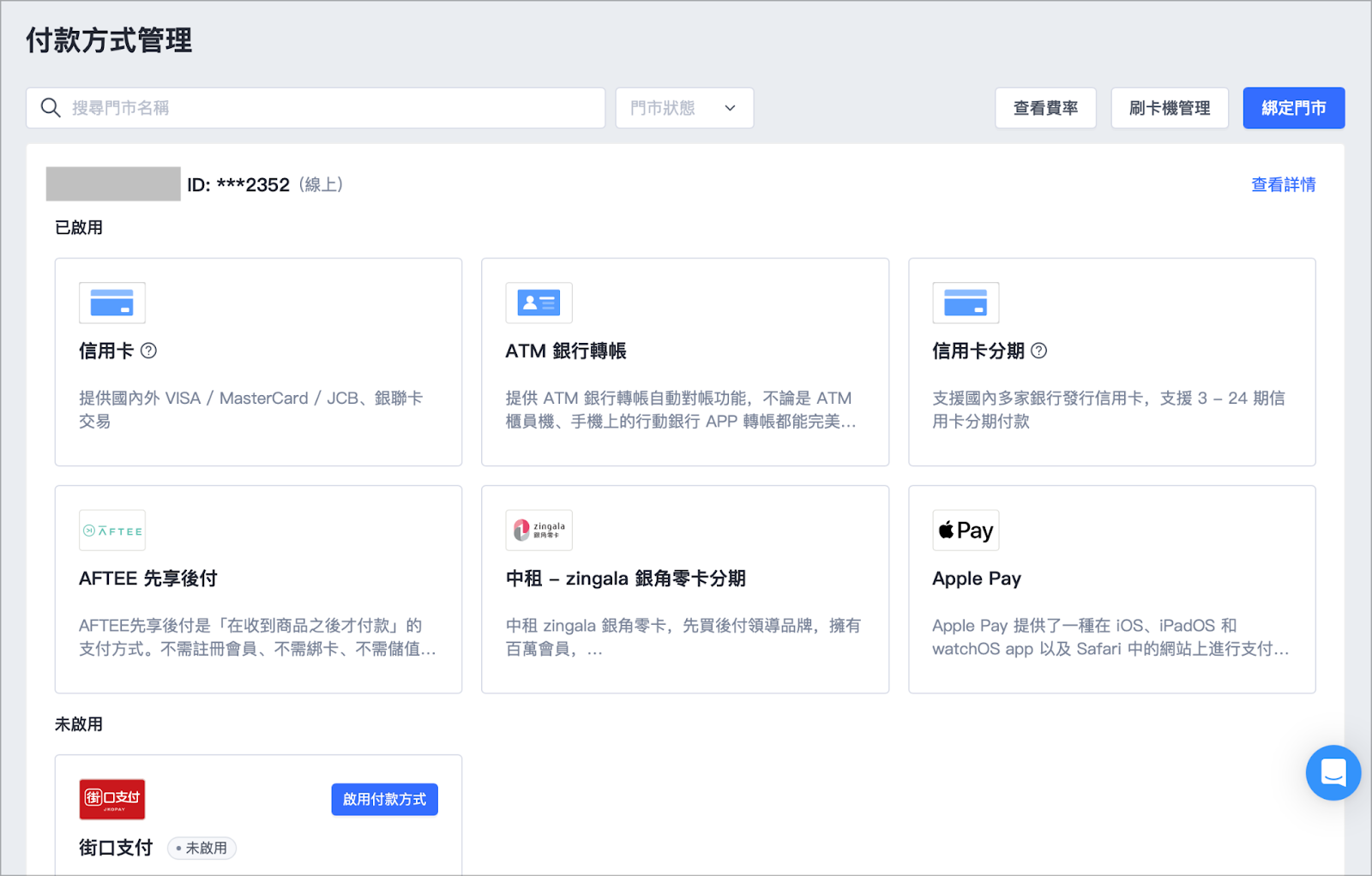The height and width of the screenshot is (876, 1372).
Task: Select the 信用卡分期 card title
Action: (978, 351)
